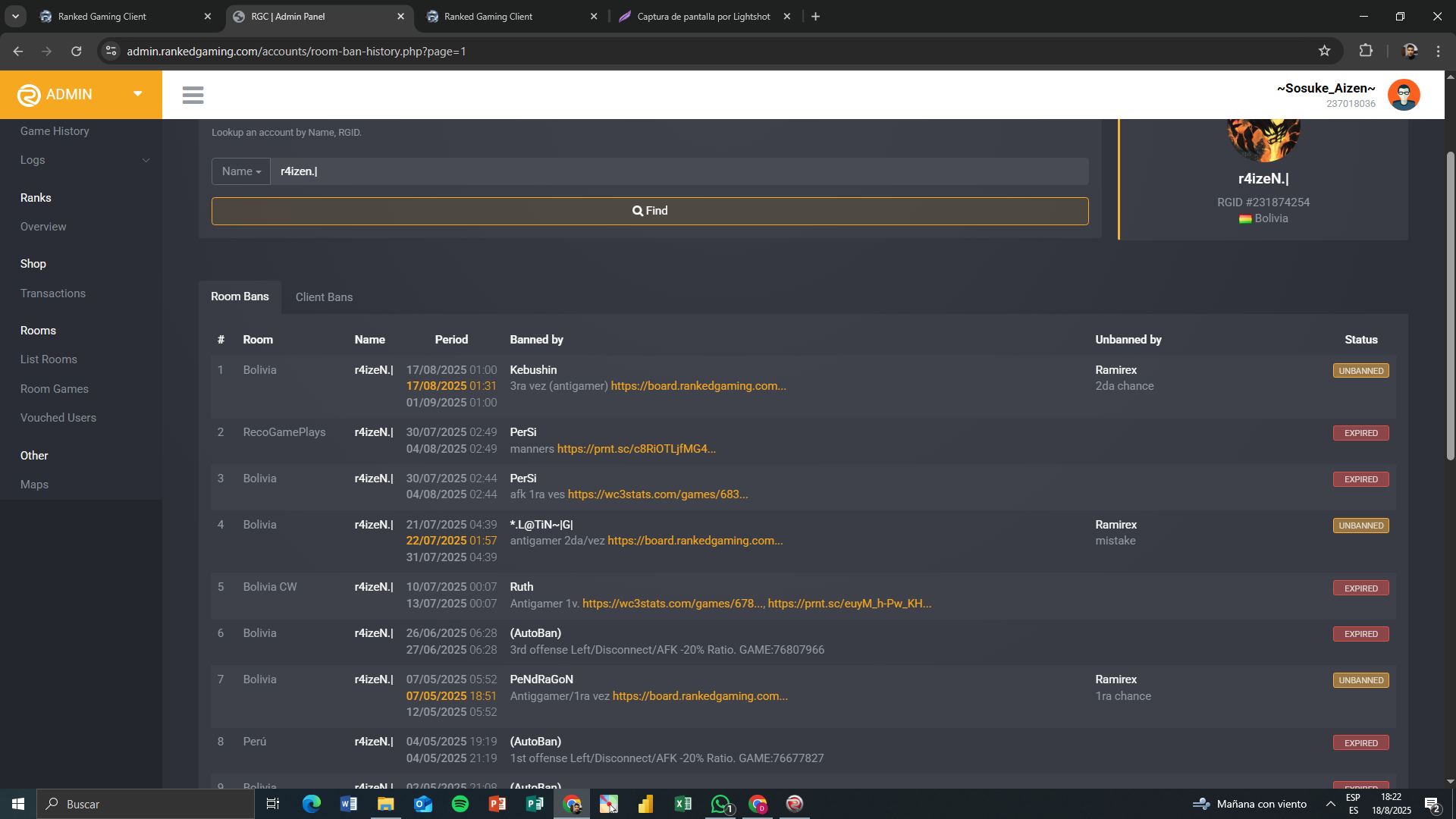Open PeNdRaGoN's board.rankedgaming.com ban link
Viewport: 1456px width, 819px height.
[x=700, y=696]
